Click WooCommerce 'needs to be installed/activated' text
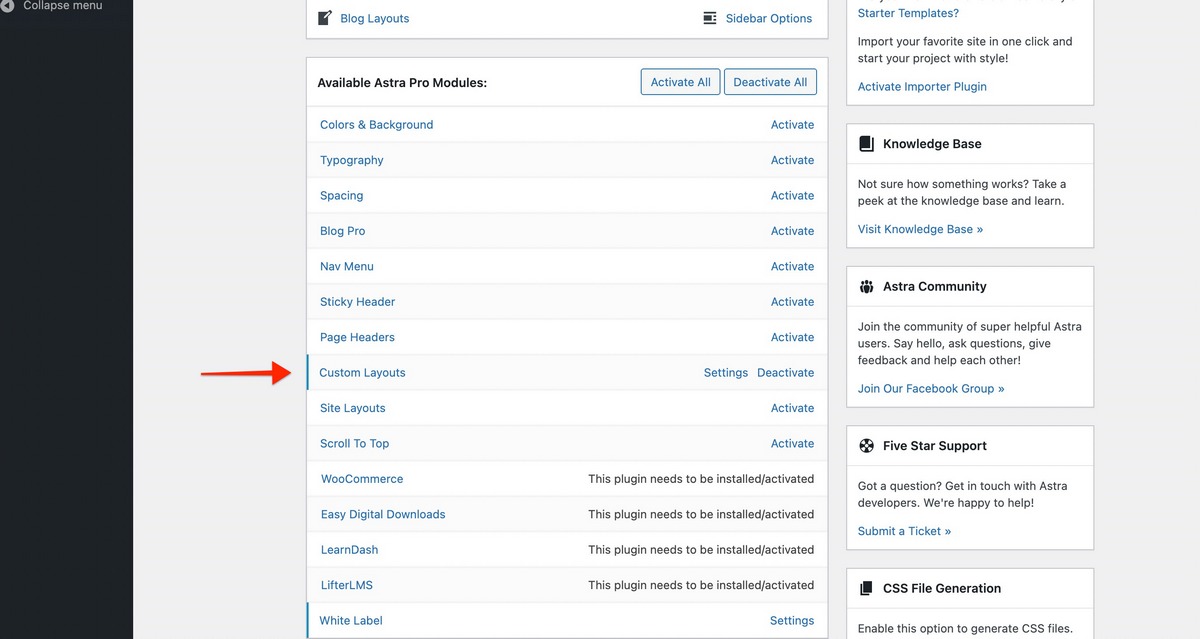1200x639 pixels. [x=701, y=479]
